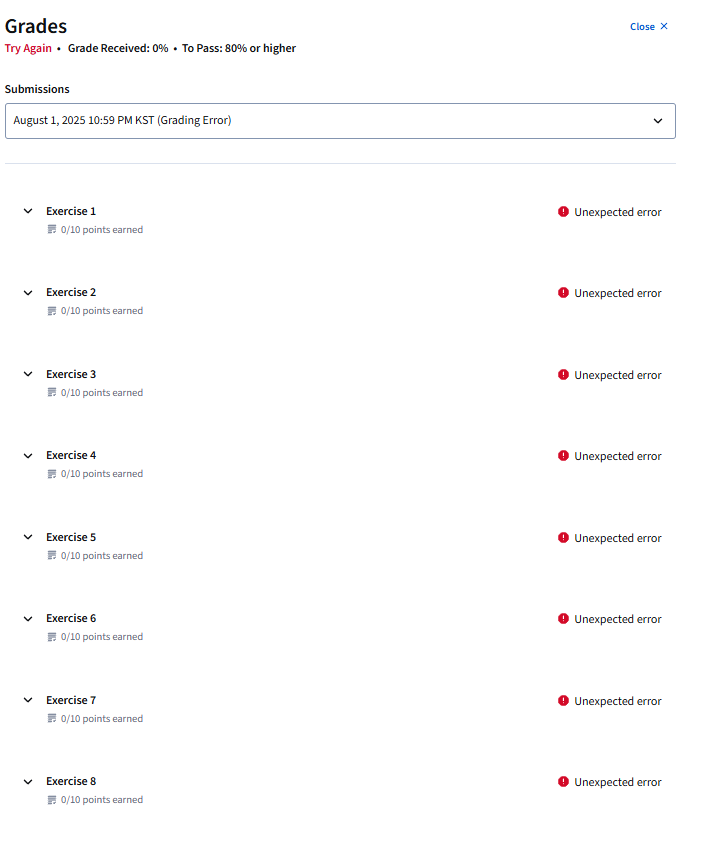Expand Exercise 8 using its chevron

coord(28,782)
